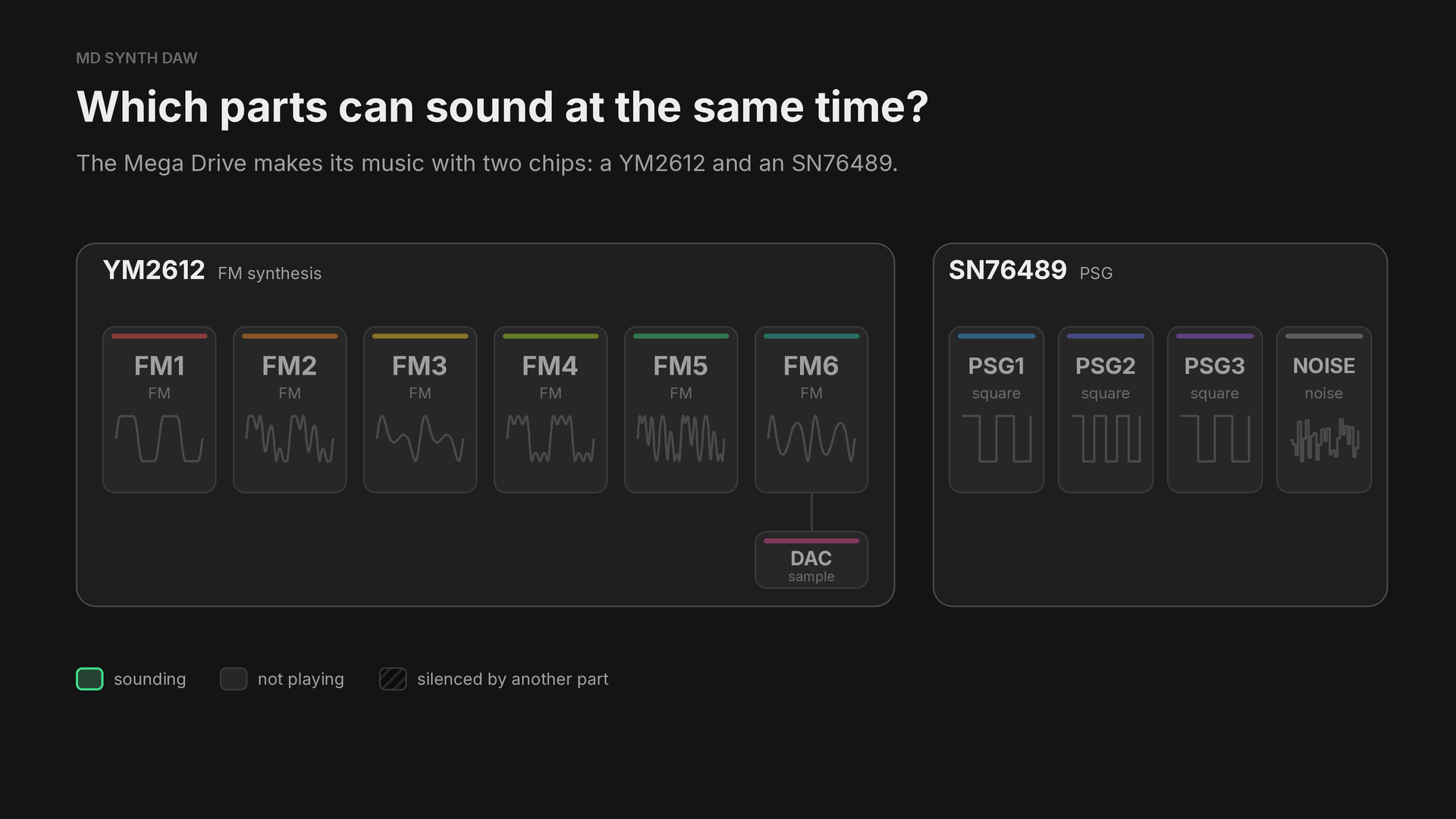Select the 'not playing' legend swatch
Screen dimensions: 1456x819
(x=234, y=679)
